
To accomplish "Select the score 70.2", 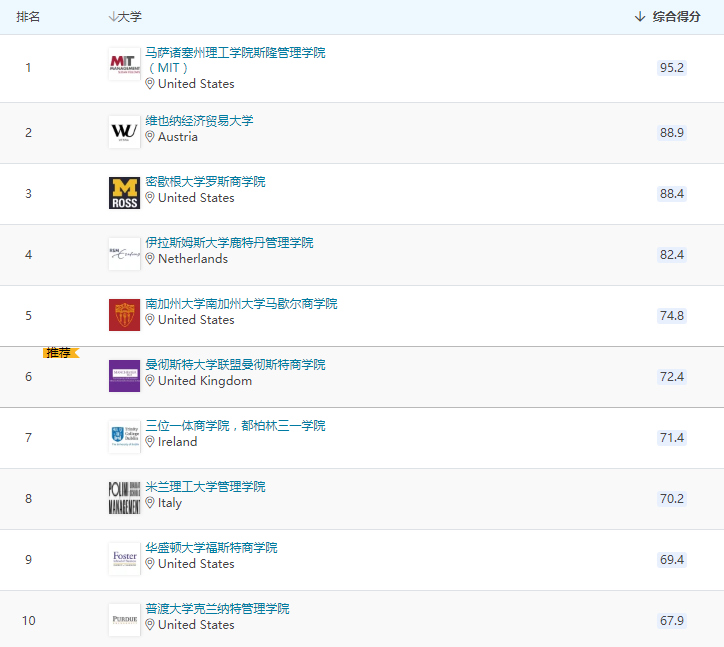I will coord(672,498).
